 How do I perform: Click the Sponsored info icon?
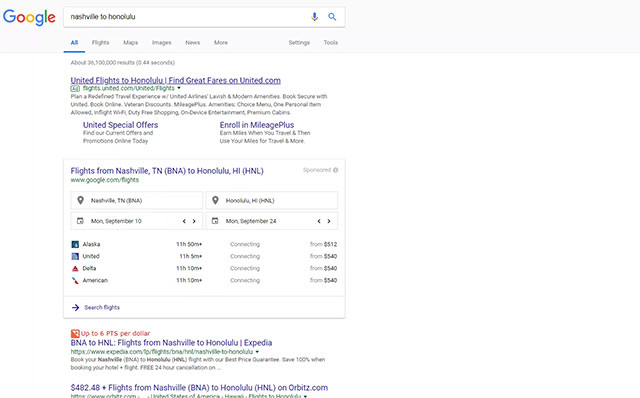coord(336,170)
